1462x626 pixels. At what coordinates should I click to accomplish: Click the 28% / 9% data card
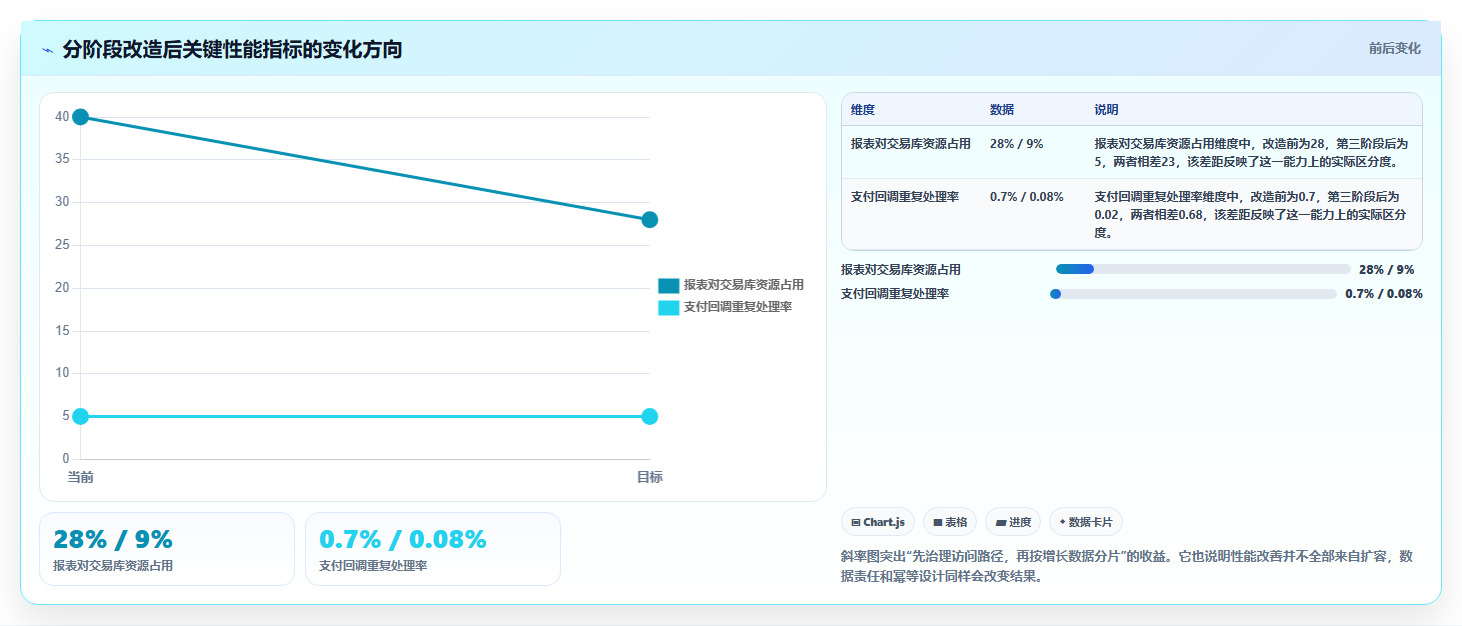167,549
